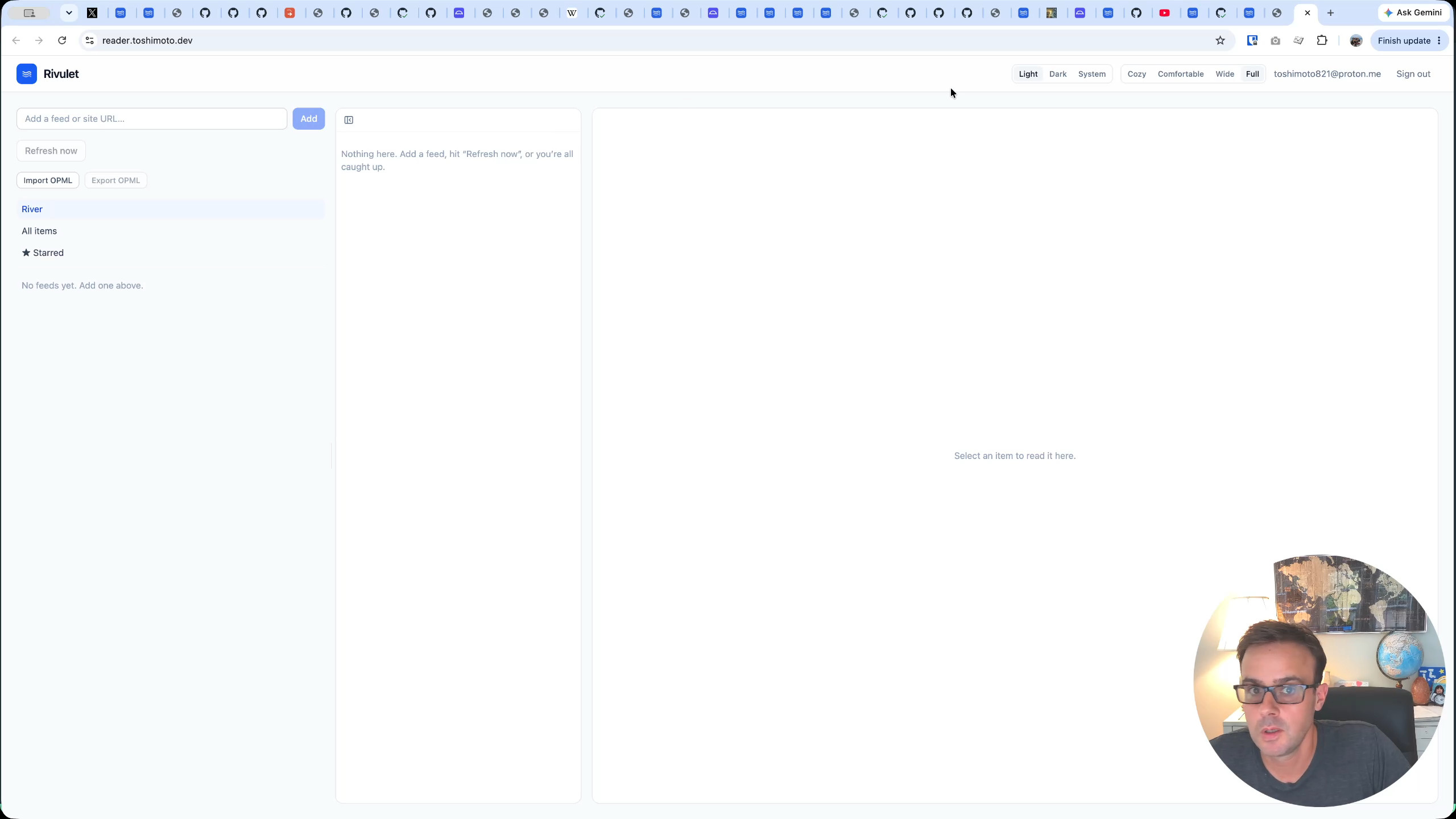1456x819 pixels.
Task: Open Ask Gemini
Action: 1413,13
